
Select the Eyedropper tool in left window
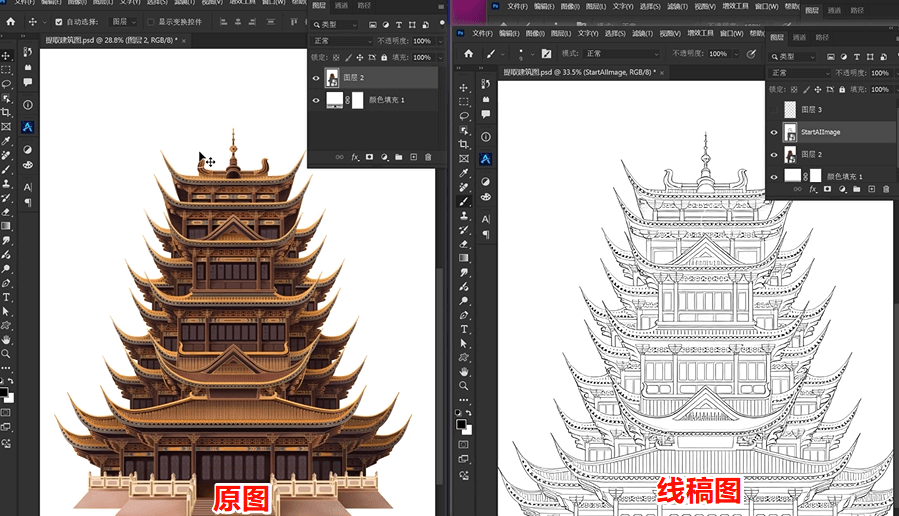6,141
